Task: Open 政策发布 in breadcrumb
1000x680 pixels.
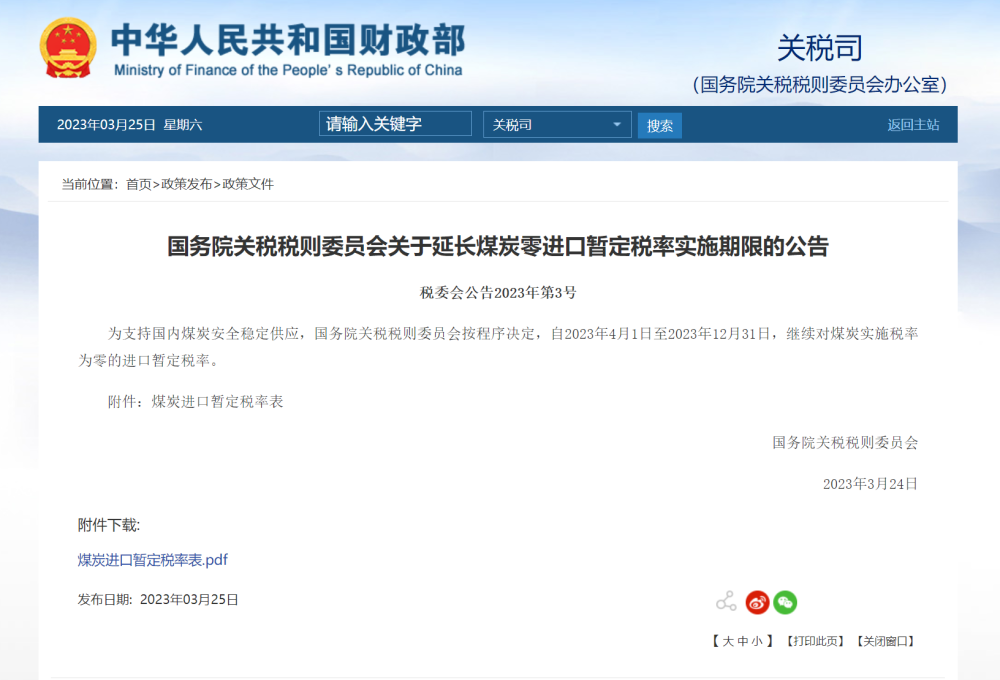Action: [x=187, y=184]
